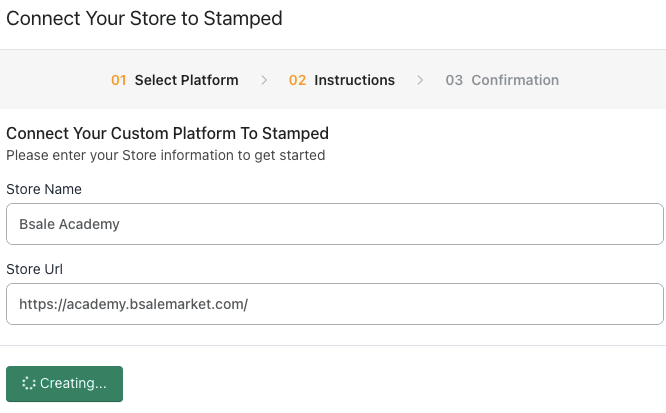
Task: Click the 'Connect Your Store to Stamped' title
Action: 145,18
